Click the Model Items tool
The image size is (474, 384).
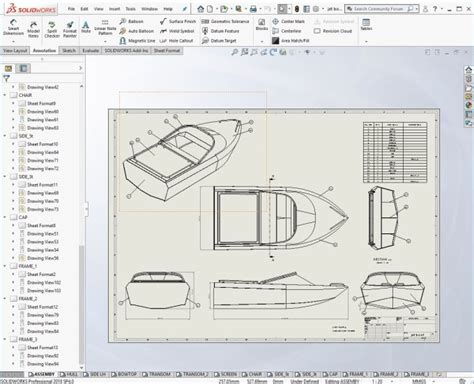click(33, 29)
